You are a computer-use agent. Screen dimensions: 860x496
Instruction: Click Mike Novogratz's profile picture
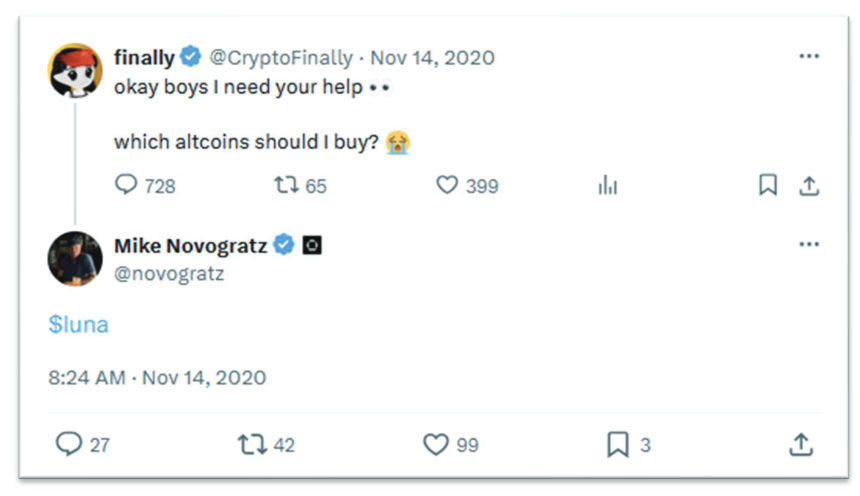[75, 258]
